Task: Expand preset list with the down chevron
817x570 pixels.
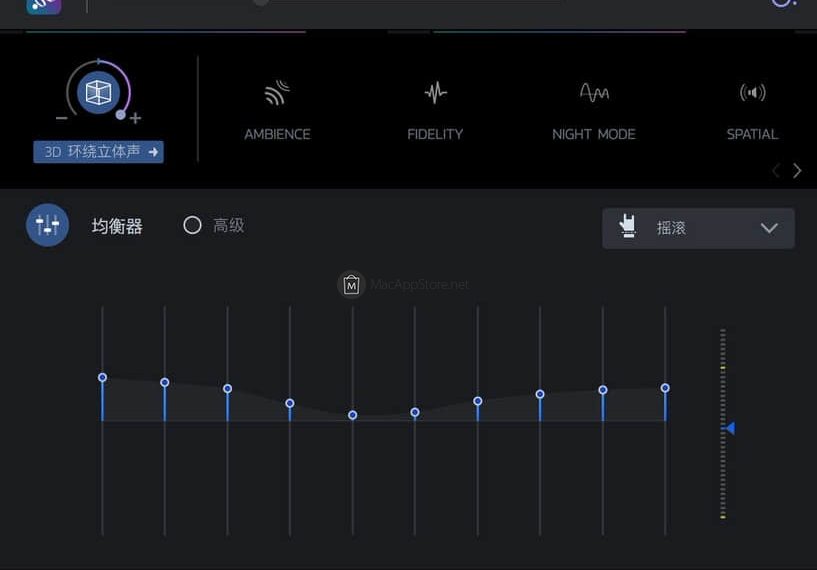Action: pyautogui.click(x=769, y=228)
